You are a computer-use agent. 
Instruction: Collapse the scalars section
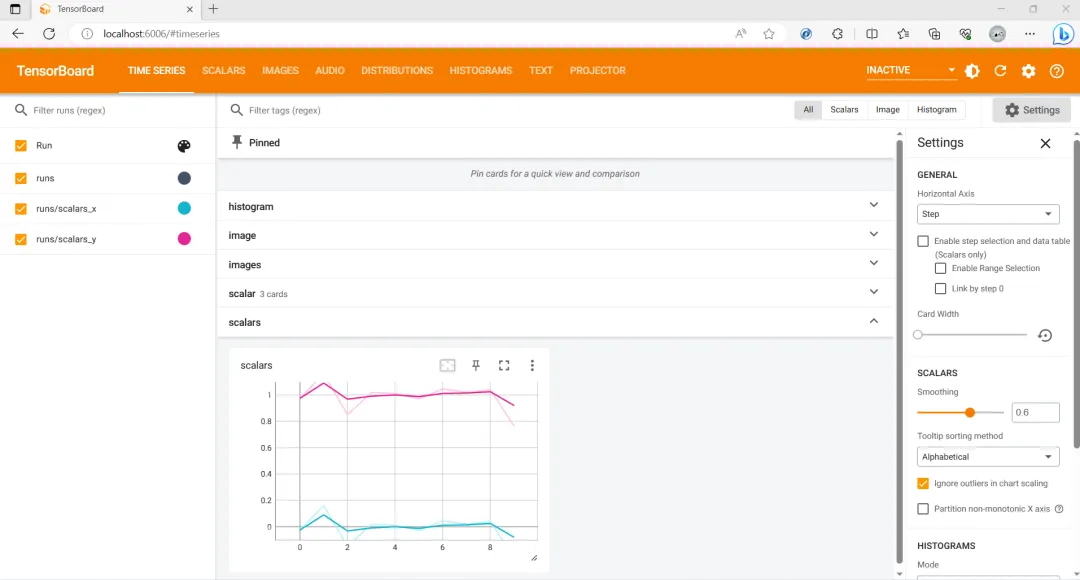click(x=873, y=322)
